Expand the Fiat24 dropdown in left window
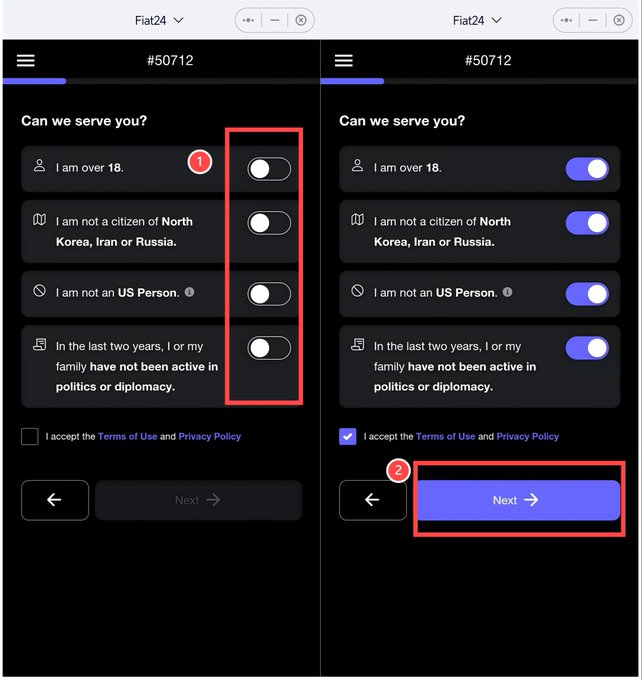 [159, 20]
